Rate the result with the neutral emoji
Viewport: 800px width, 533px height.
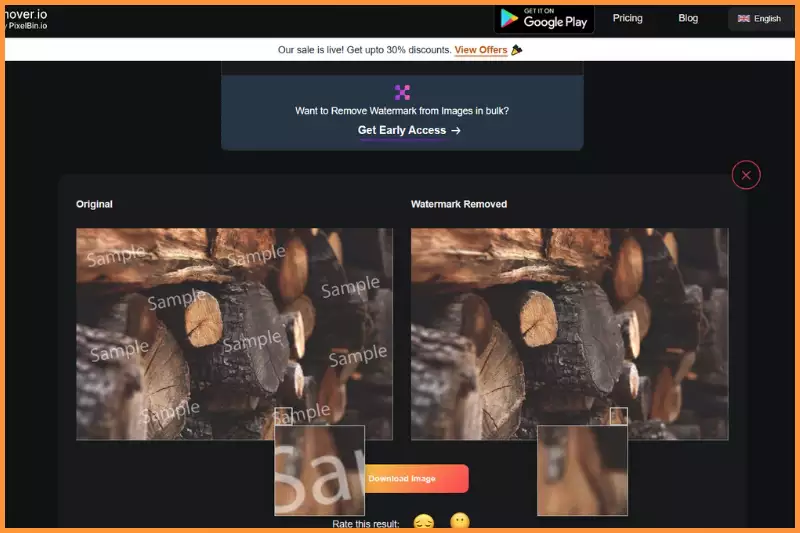(460, 521)
